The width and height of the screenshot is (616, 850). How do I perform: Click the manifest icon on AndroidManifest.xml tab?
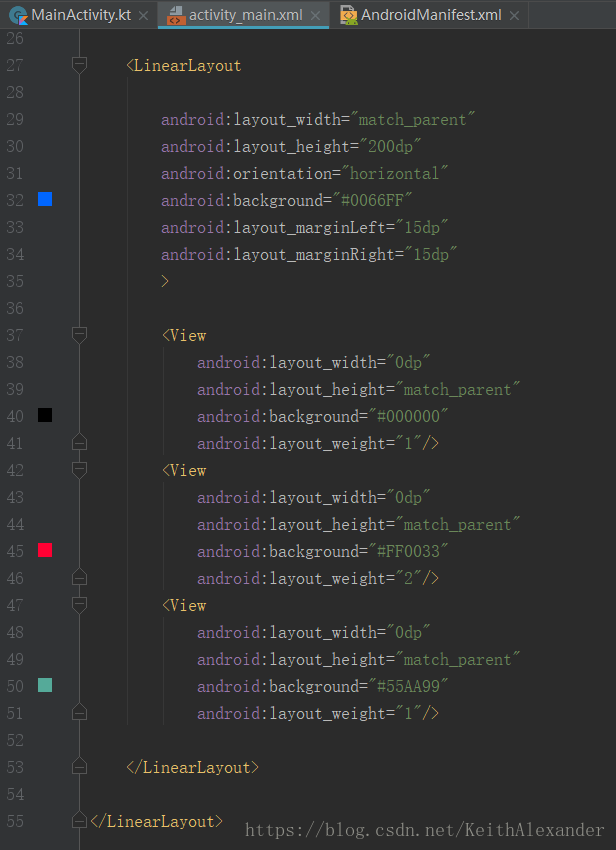click(x=349, y=16)
